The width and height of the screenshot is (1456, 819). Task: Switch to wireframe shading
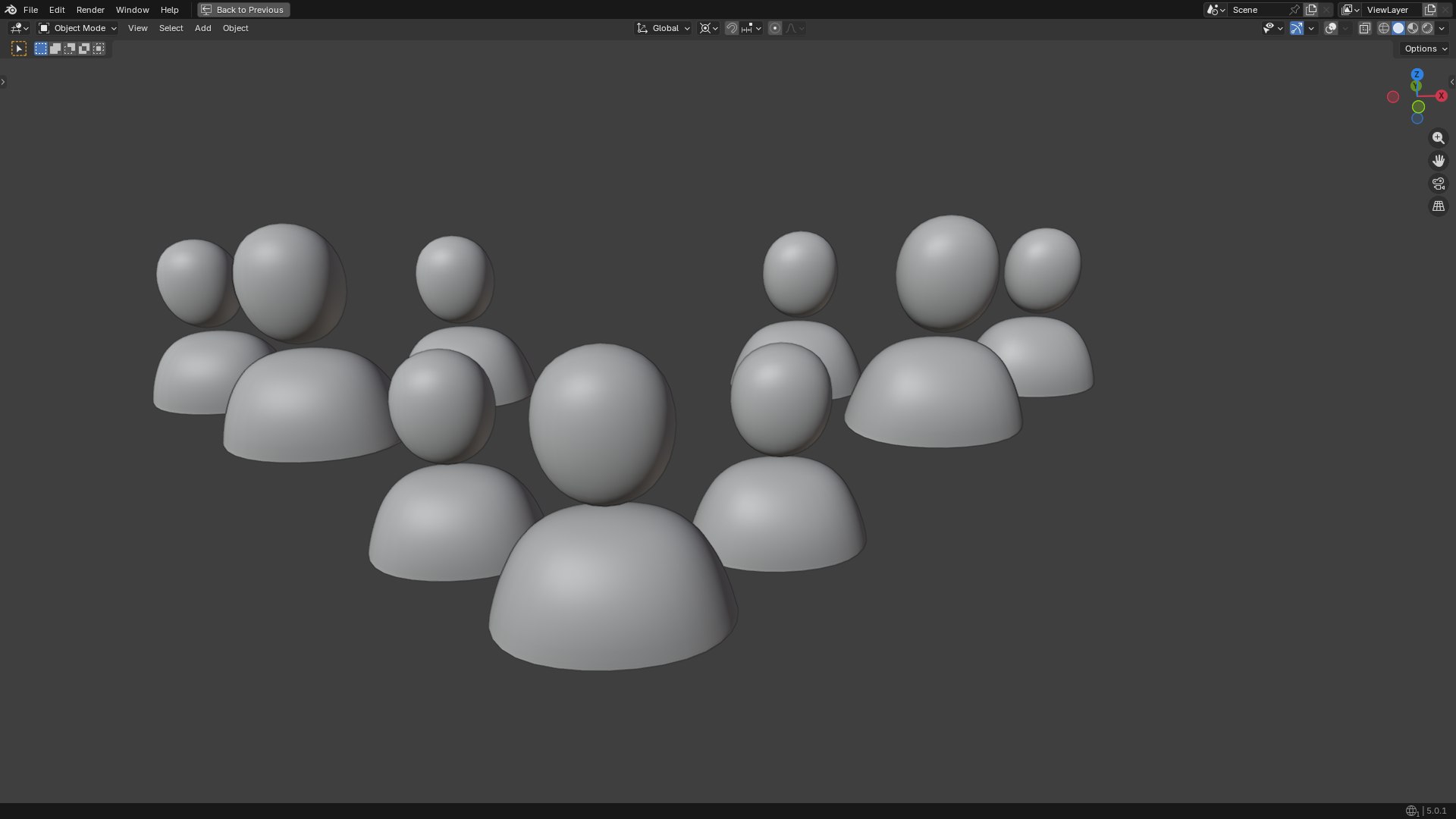click(1384, 28)
